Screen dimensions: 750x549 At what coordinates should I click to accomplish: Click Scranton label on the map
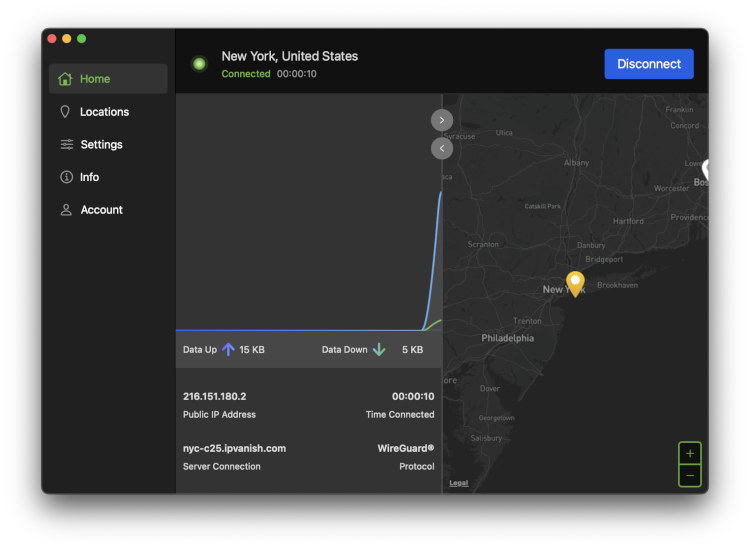click(x=483, y=244)
